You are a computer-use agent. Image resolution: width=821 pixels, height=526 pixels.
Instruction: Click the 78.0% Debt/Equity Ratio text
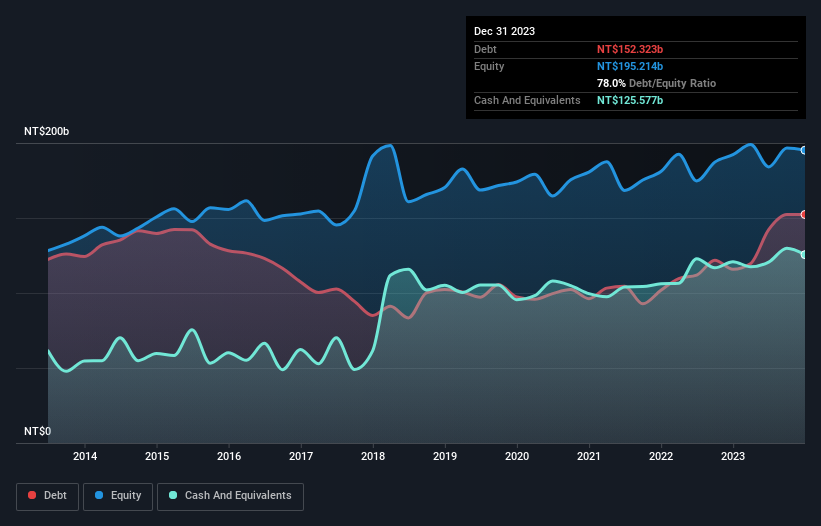(656, 83)
